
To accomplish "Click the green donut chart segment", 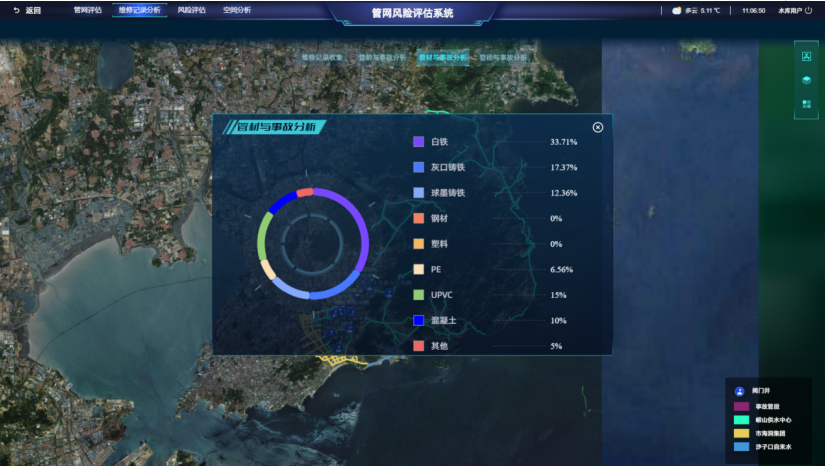I will pos(261,237).
